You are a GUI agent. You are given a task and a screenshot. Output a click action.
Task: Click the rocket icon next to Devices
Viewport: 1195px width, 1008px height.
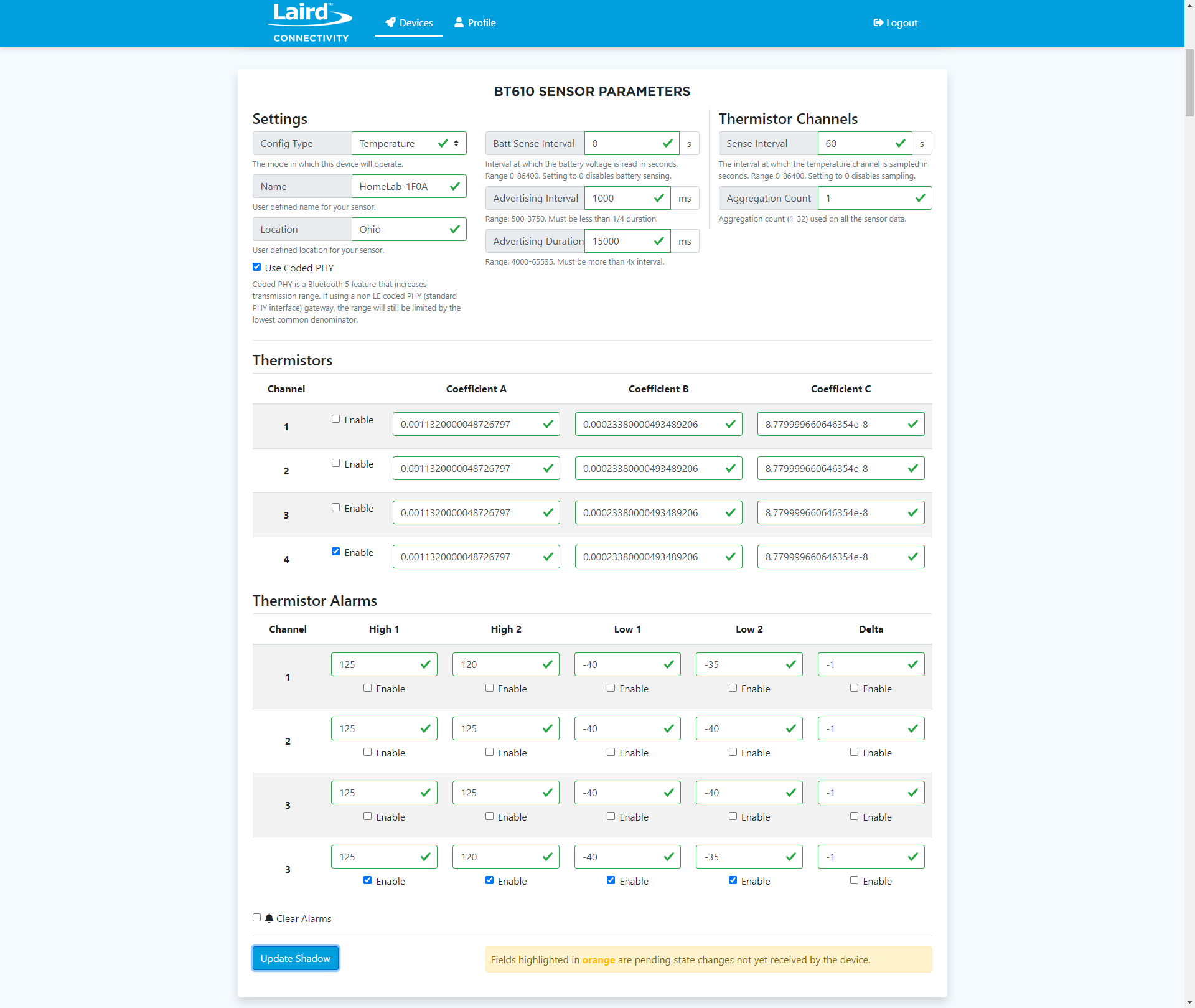tap(390, 22)
